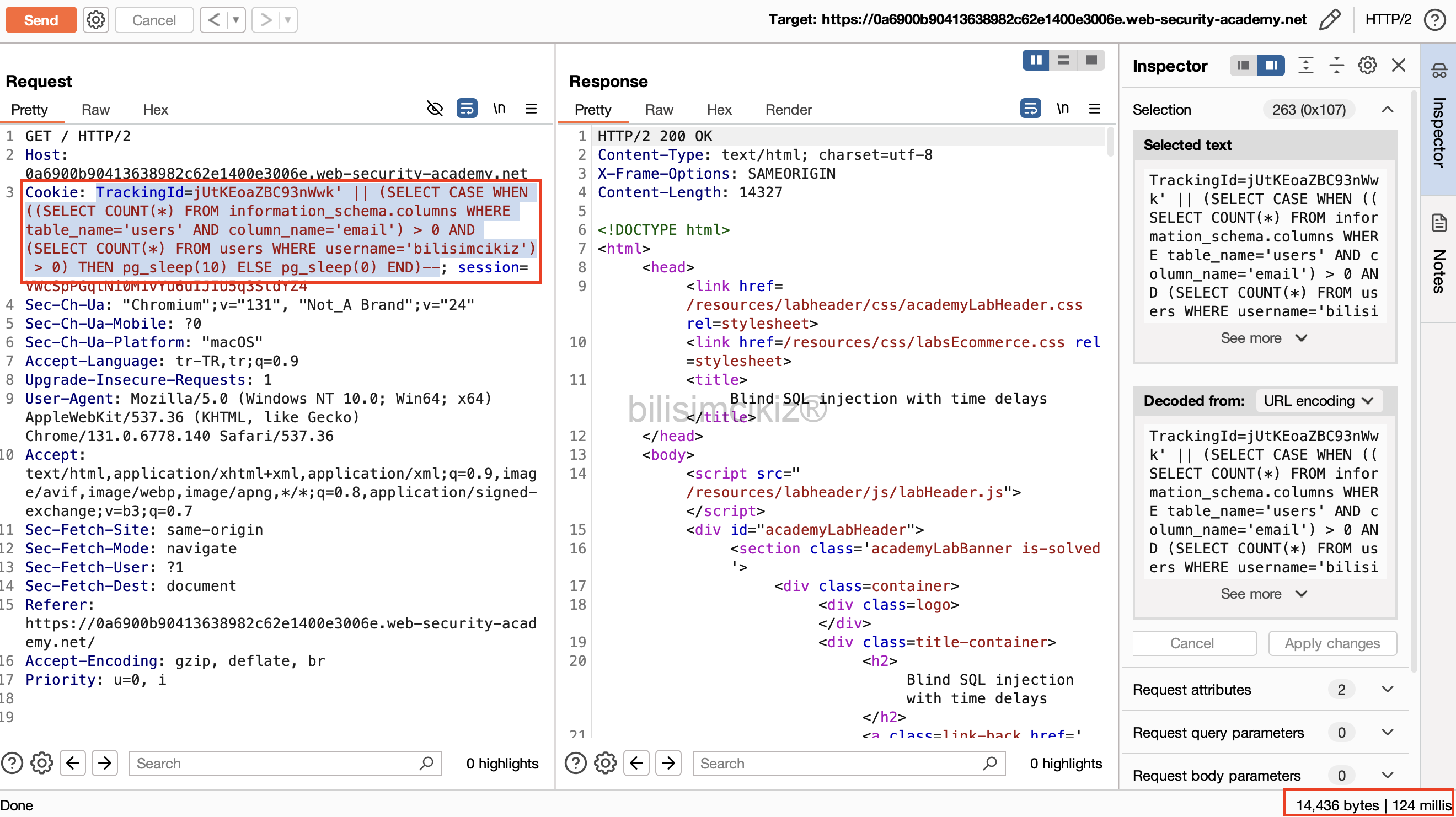Expand Request attributes section

click(x=1387, y=689)
